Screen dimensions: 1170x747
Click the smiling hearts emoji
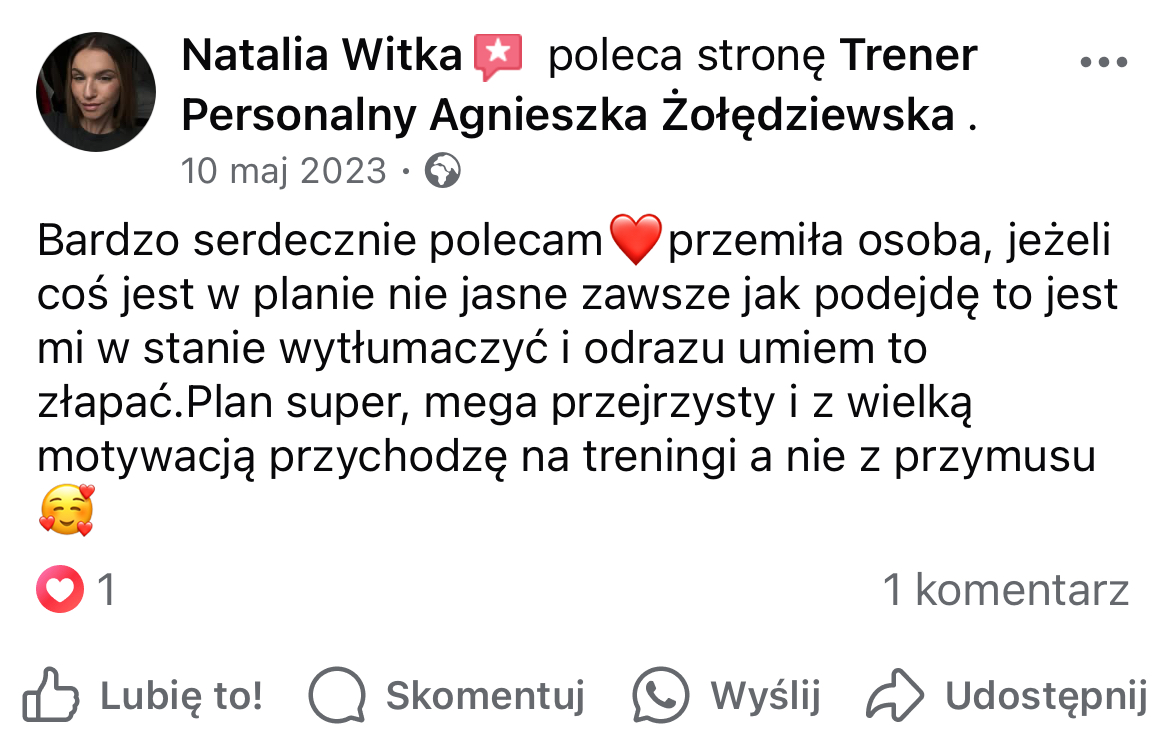coord(66,511)
